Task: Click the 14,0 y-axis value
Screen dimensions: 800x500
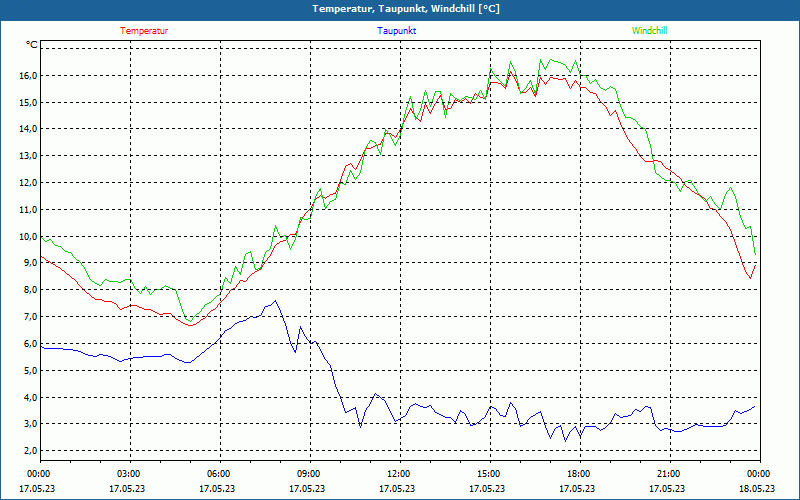Action: click(29, 129)
